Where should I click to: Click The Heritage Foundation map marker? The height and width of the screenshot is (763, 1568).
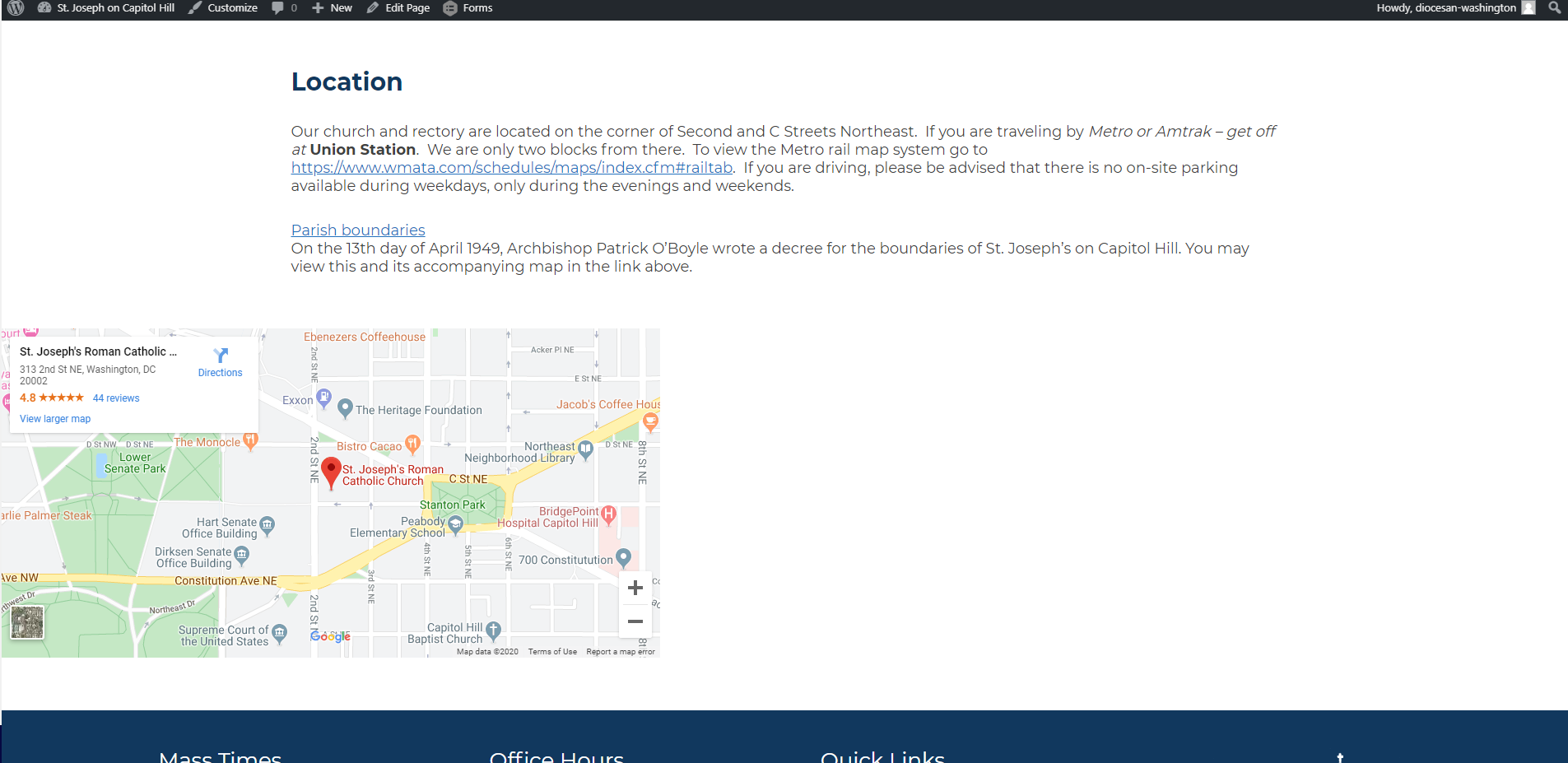click(x=346, y=408)
